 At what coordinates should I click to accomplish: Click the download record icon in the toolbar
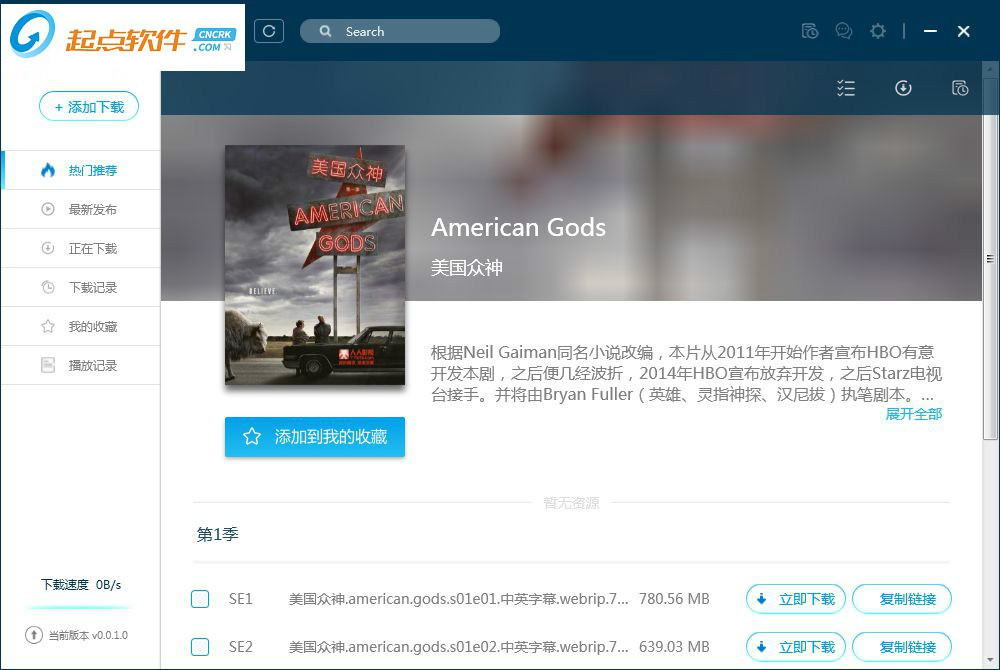(960, 88)
